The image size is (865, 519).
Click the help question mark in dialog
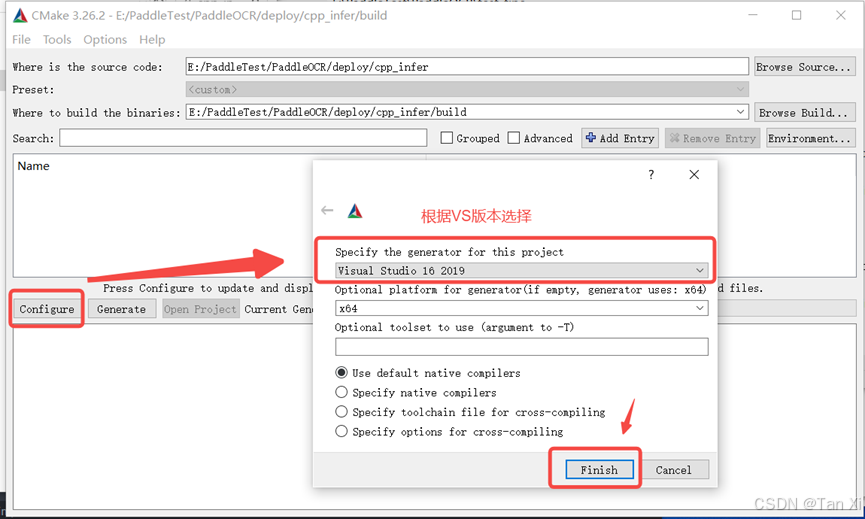click(651, 175)
